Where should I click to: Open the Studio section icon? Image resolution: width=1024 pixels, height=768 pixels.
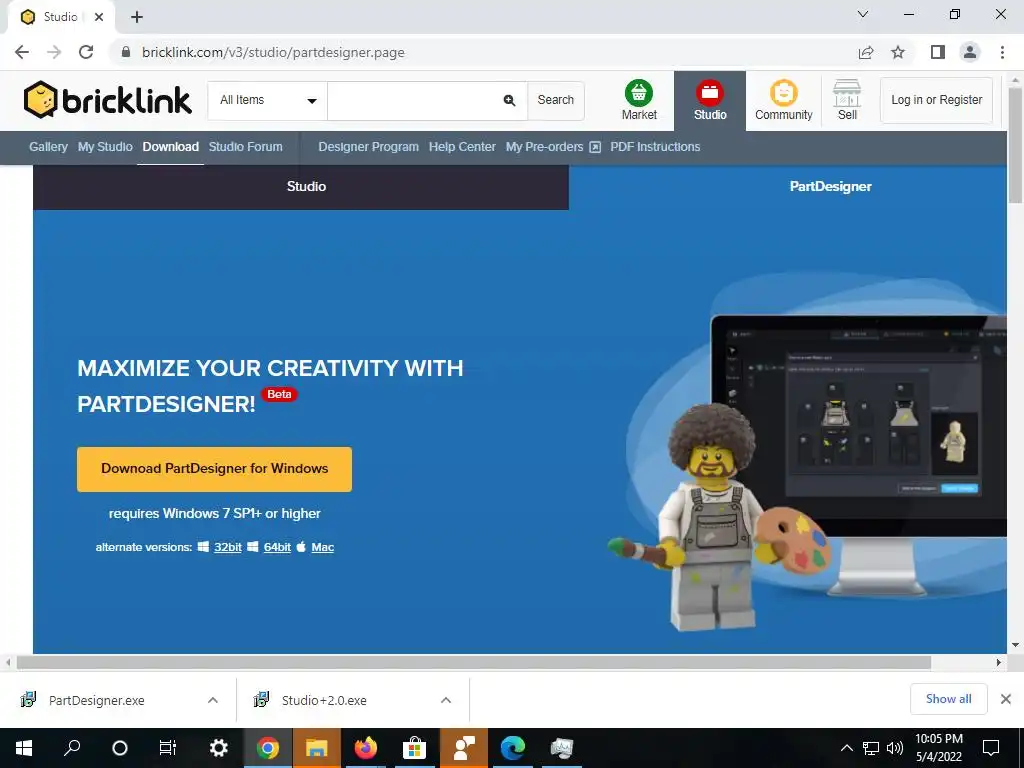point(710,100)
